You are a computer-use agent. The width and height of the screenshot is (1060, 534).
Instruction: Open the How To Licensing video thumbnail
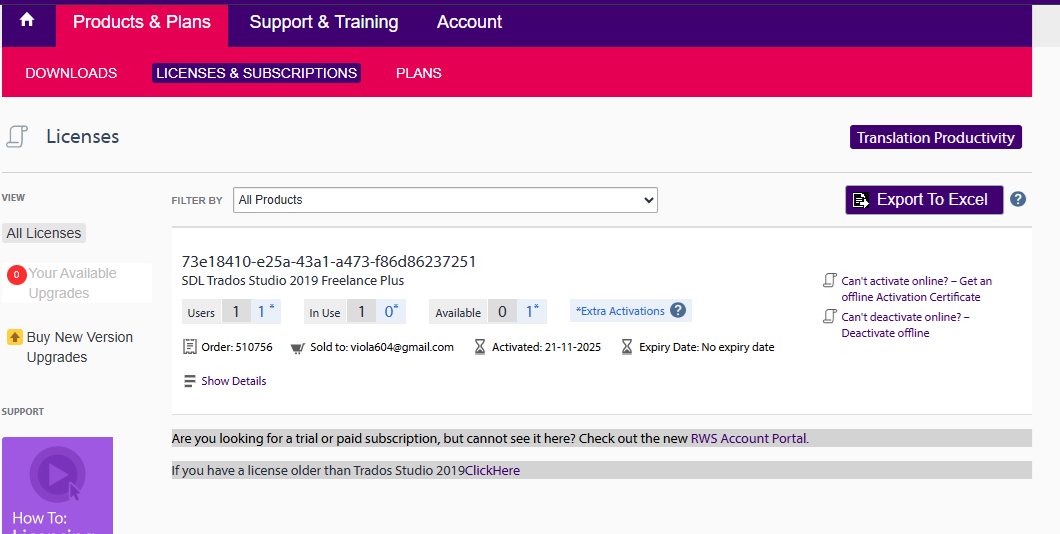(57, 485)
